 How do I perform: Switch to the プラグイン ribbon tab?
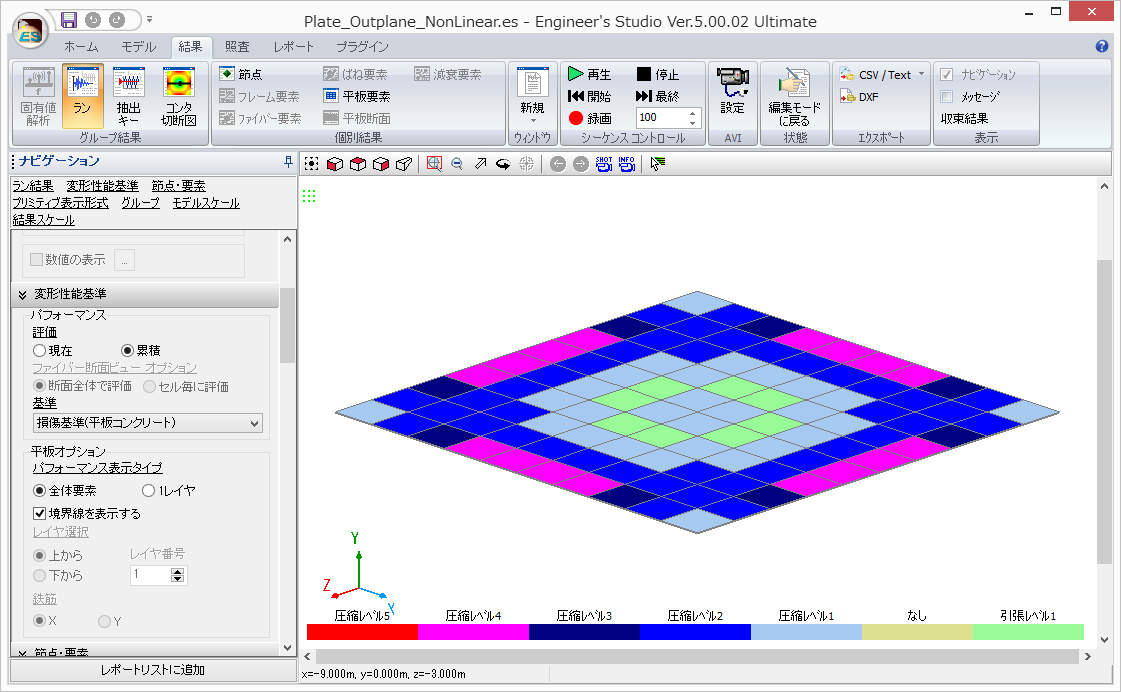pos(362,46)
